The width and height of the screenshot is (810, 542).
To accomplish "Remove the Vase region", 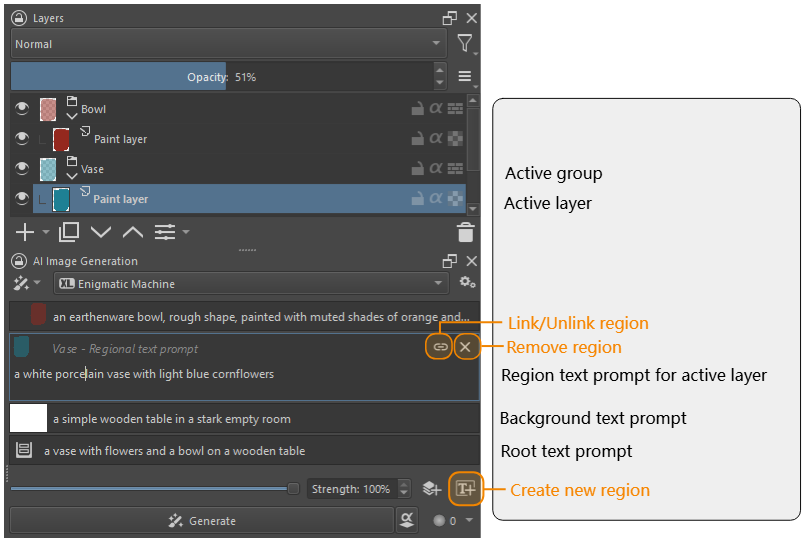I will [x=465, y=347].
